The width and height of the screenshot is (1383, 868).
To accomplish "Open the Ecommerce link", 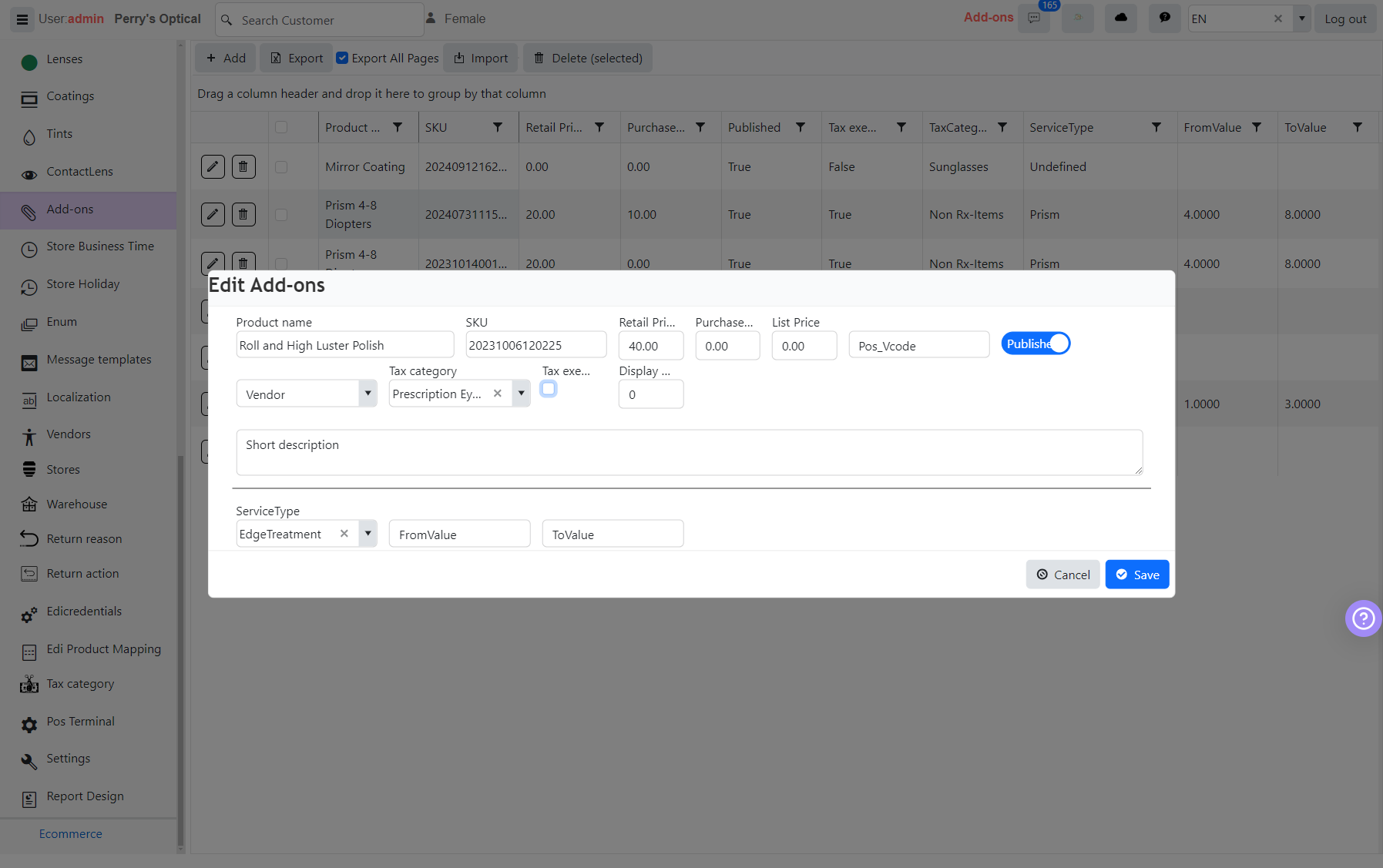I will coord(71,834).
